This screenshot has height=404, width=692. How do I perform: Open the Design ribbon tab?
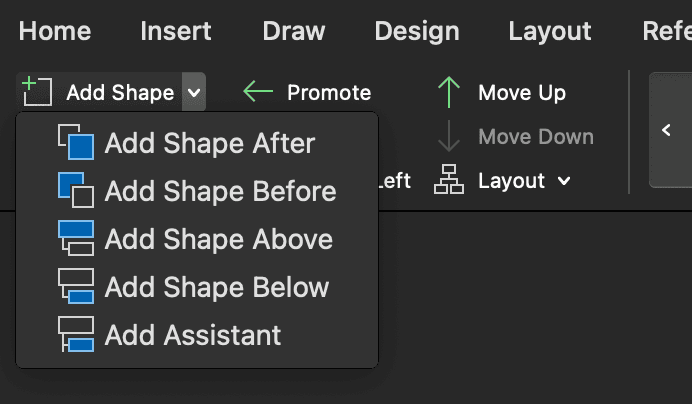pyautogui.click(x=417, y=31)
